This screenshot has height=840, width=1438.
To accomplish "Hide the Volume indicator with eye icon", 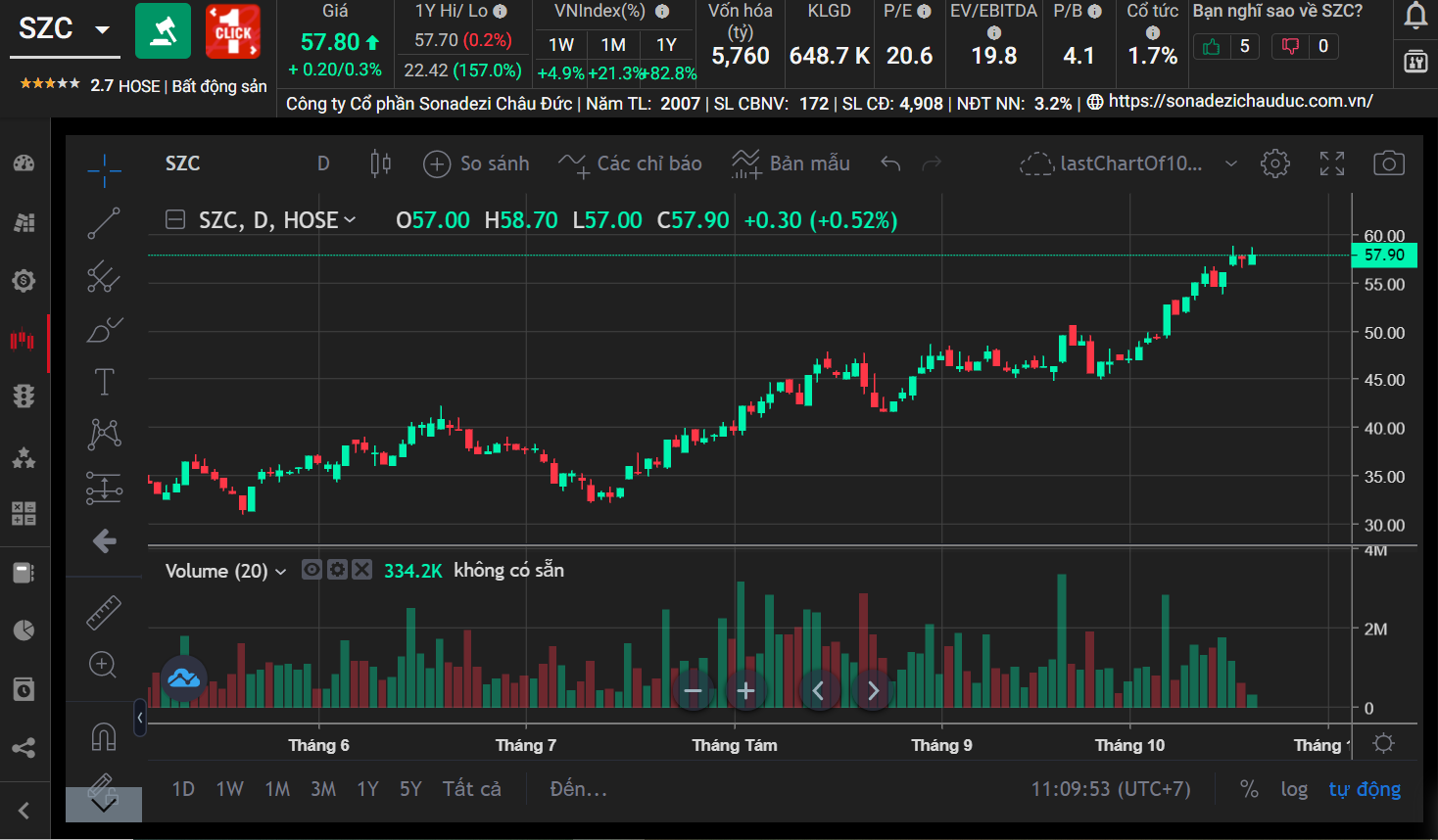I will coord(312,570).
